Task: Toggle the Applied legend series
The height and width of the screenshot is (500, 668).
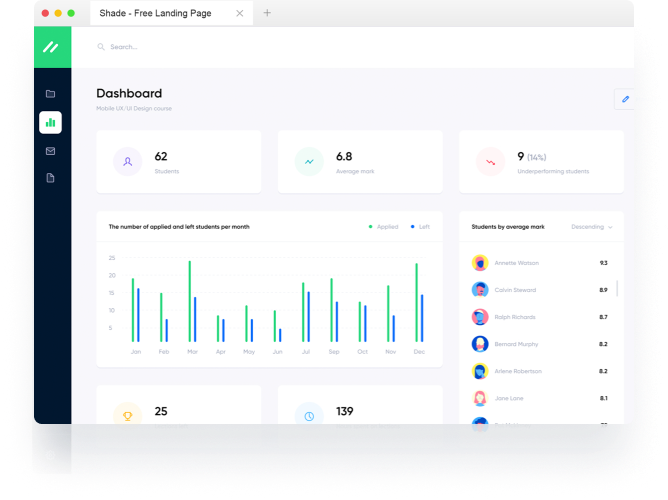Action: 383,227
